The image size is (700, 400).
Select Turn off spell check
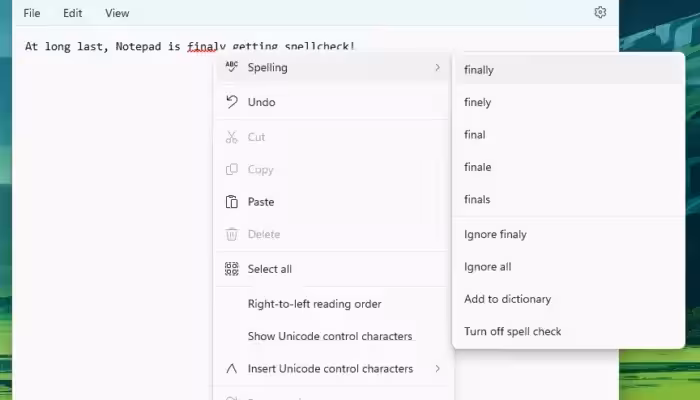pos(569,331)
